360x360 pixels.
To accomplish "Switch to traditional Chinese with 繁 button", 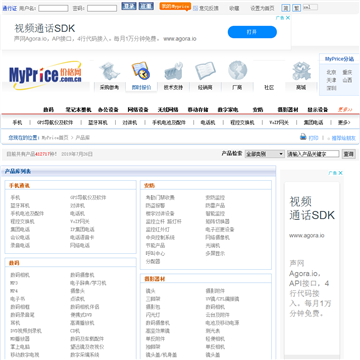I will (296, 8).
